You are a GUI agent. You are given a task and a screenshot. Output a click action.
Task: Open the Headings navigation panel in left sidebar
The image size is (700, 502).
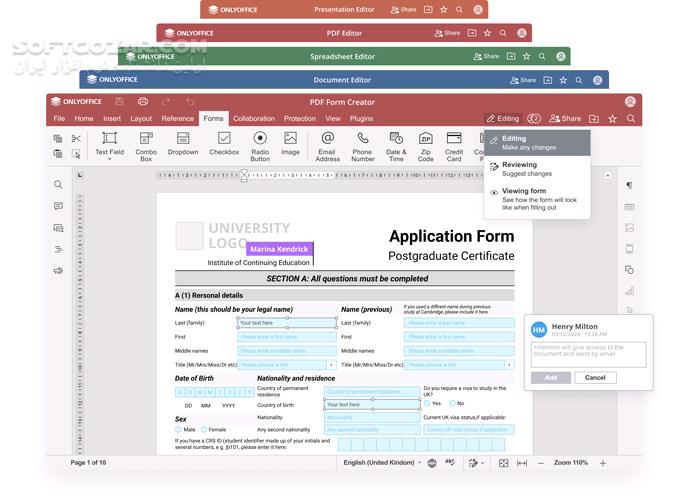58,249
